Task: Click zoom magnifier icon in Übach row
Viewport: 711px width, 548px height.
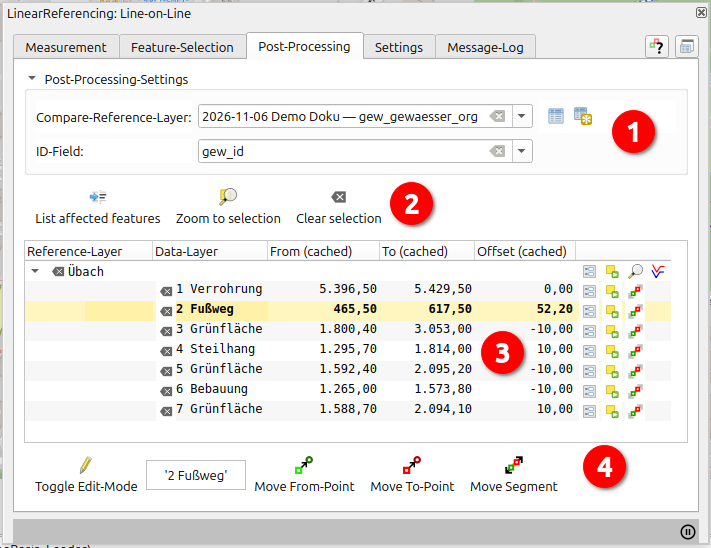Action: [636, 271]
